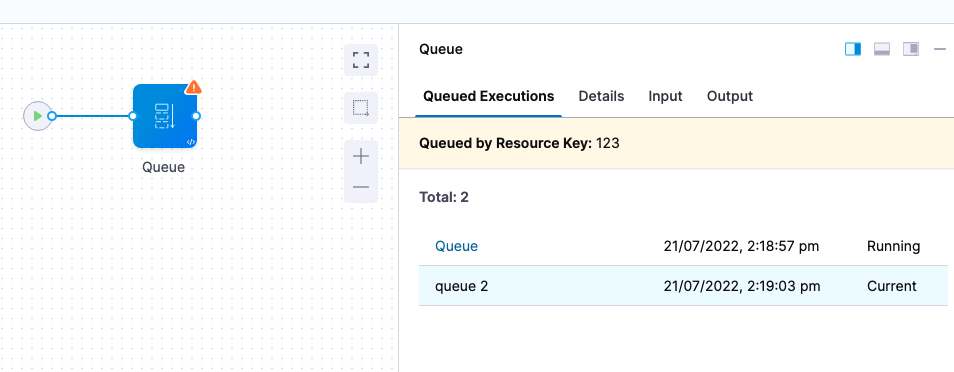The width and height of the screenshot is (954, 372).
Task: Switch panel to floating layout
Action: pos(911,49)
